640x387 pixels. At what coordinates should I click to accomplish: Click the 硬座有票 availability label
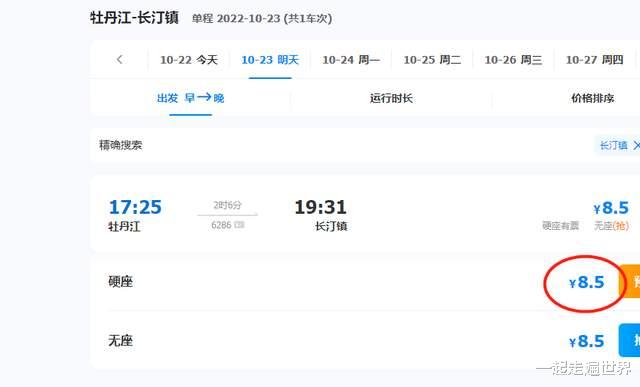tap(560, 225)
